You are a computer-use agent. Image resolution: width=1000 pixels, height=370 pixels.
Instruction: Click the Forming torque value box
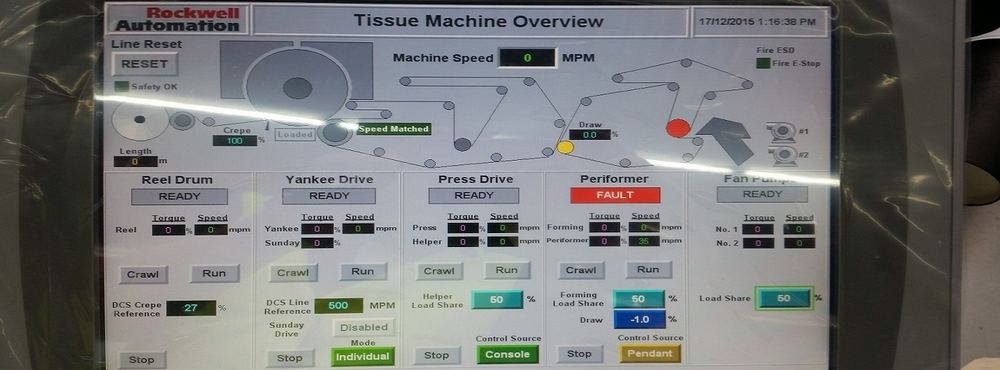tap(605, 227)
